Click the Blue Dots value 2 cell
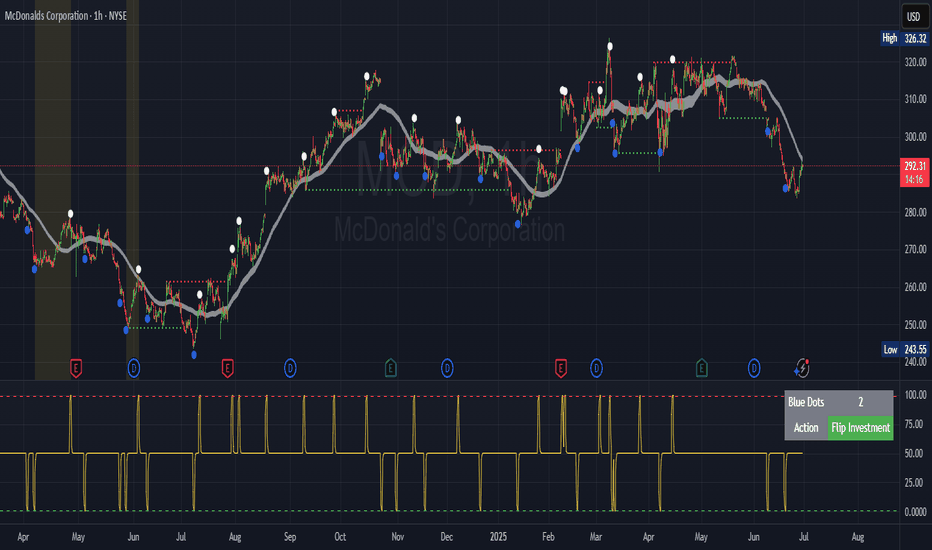 (860, 403)
